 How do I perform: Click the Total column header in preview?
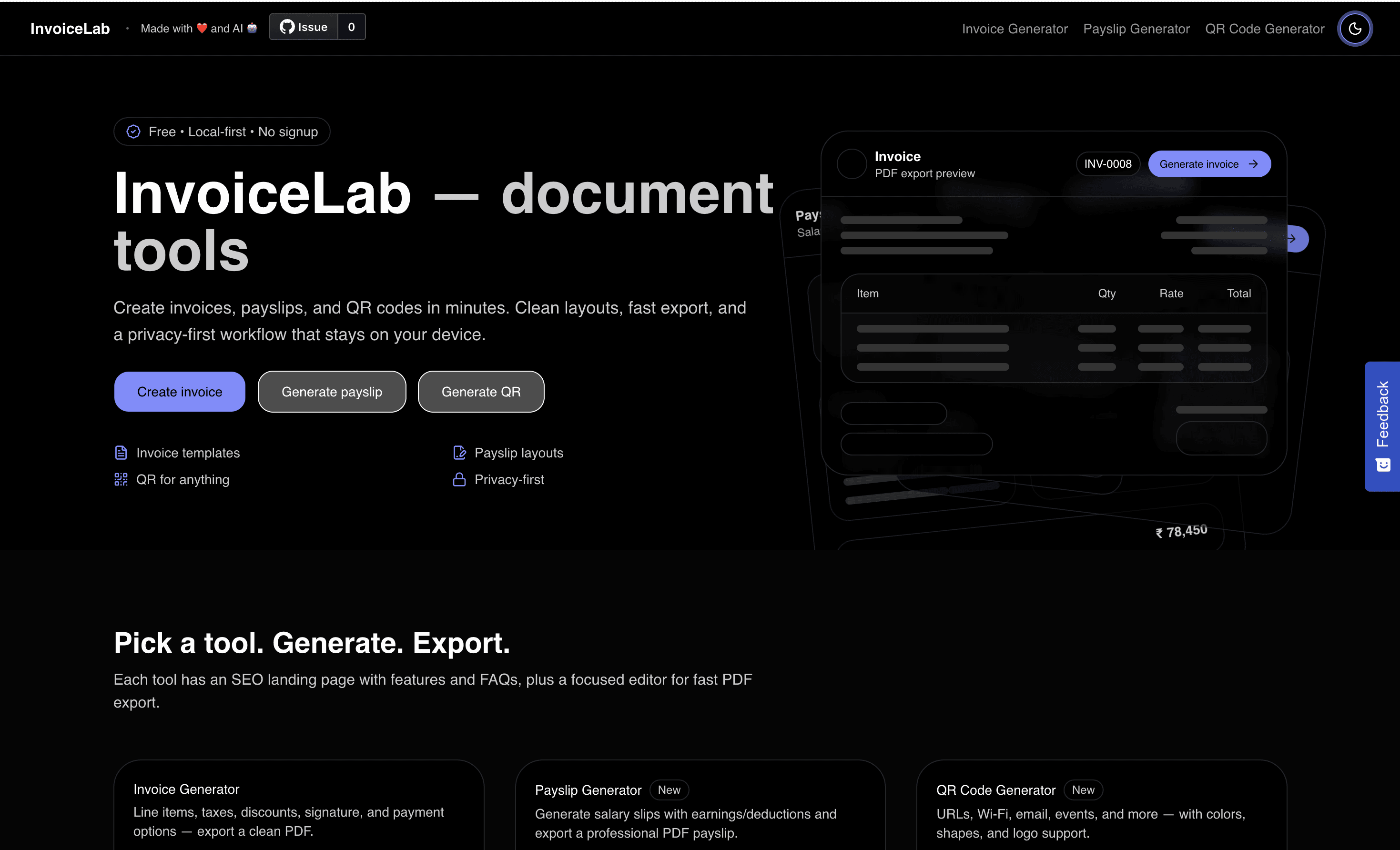pos(1238,293)
